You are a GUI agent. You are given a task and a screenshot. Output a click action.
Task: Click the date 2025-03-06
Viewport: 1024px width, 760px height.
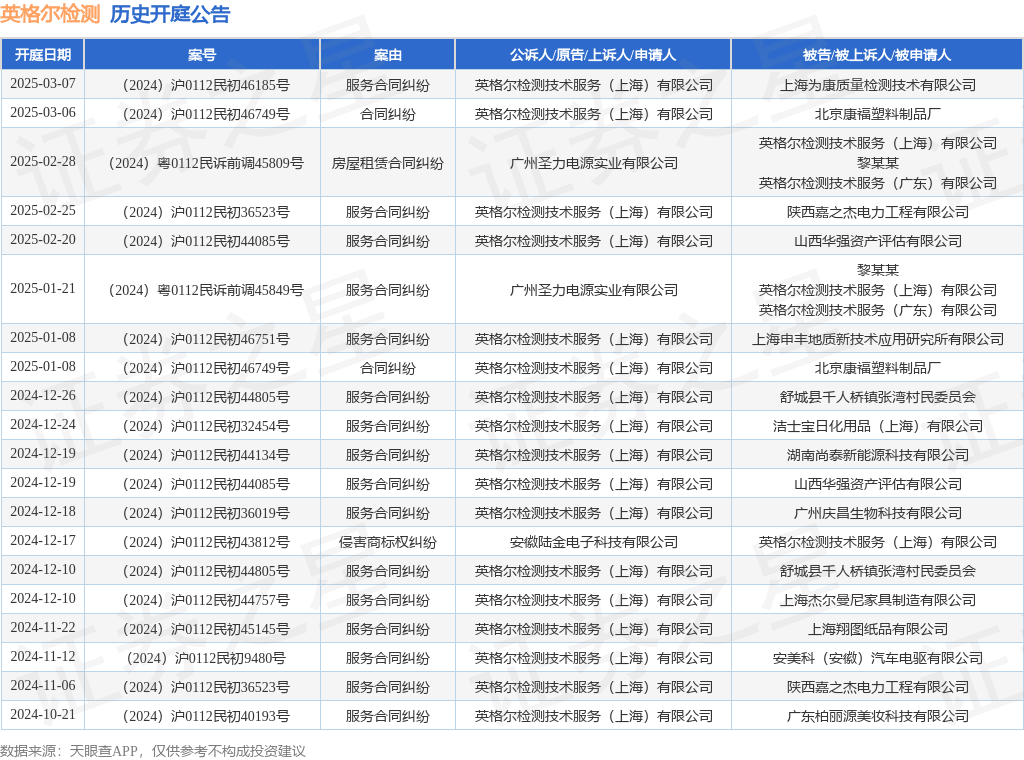pos(43,113)
